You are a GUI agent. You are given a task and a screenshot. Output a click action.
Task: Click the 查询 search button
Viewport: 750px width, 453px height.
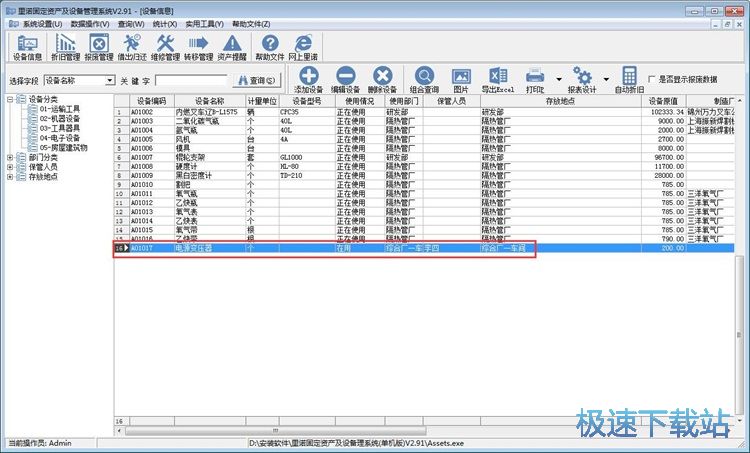(256, 80)
